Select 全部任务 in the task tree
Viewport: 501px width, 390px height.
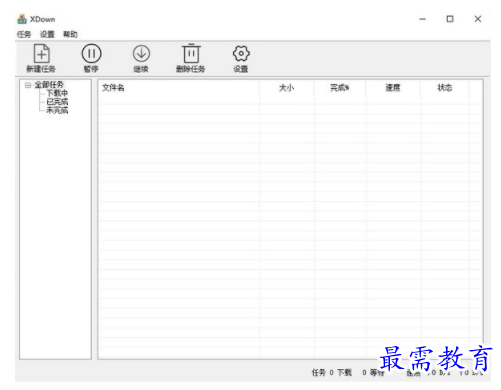coord(49,85)
